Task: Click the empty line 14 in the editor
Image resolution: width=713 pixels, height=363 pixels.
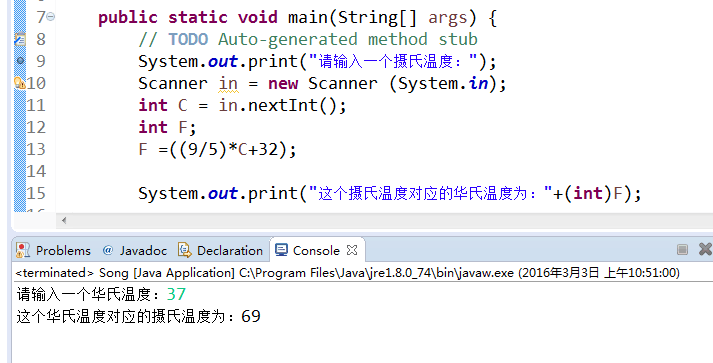Action: coord(384,171)
